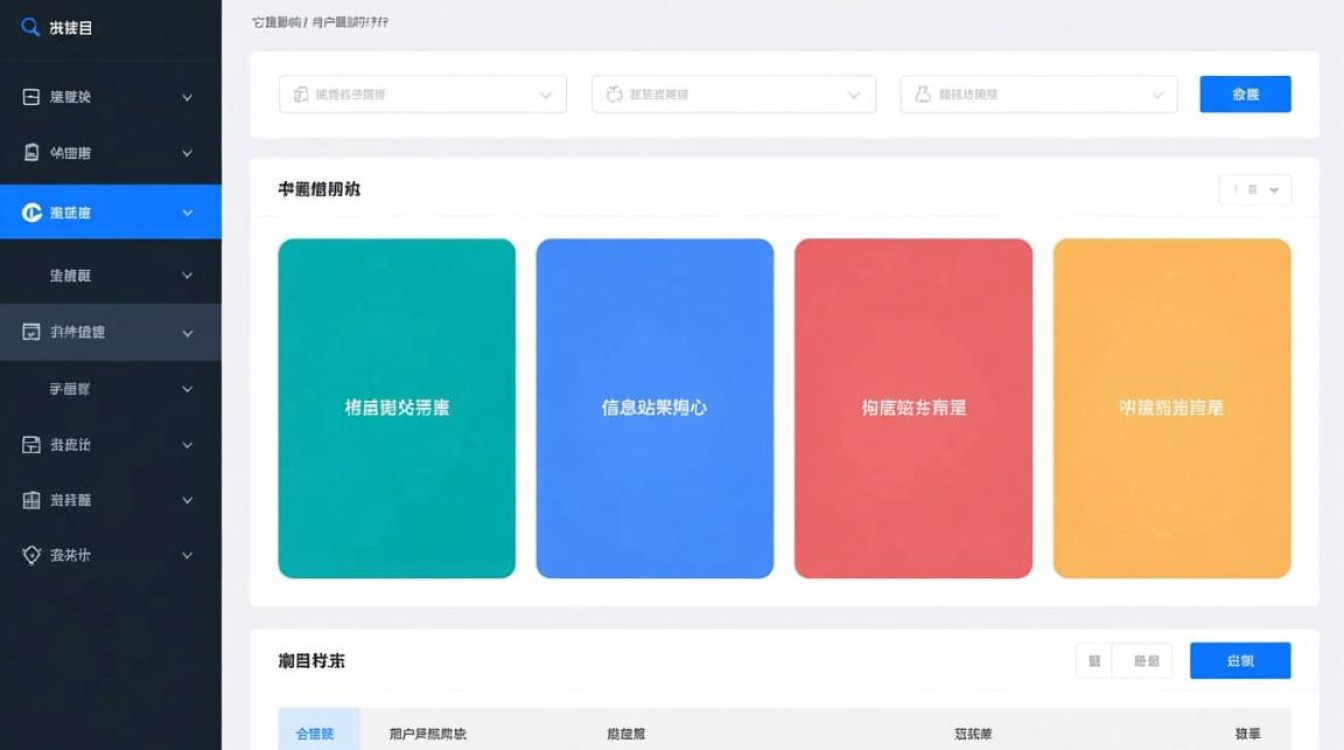Click the window icon on the sidebar item below the submenus
Screen dimensions: 1344x750
(32, 444)
